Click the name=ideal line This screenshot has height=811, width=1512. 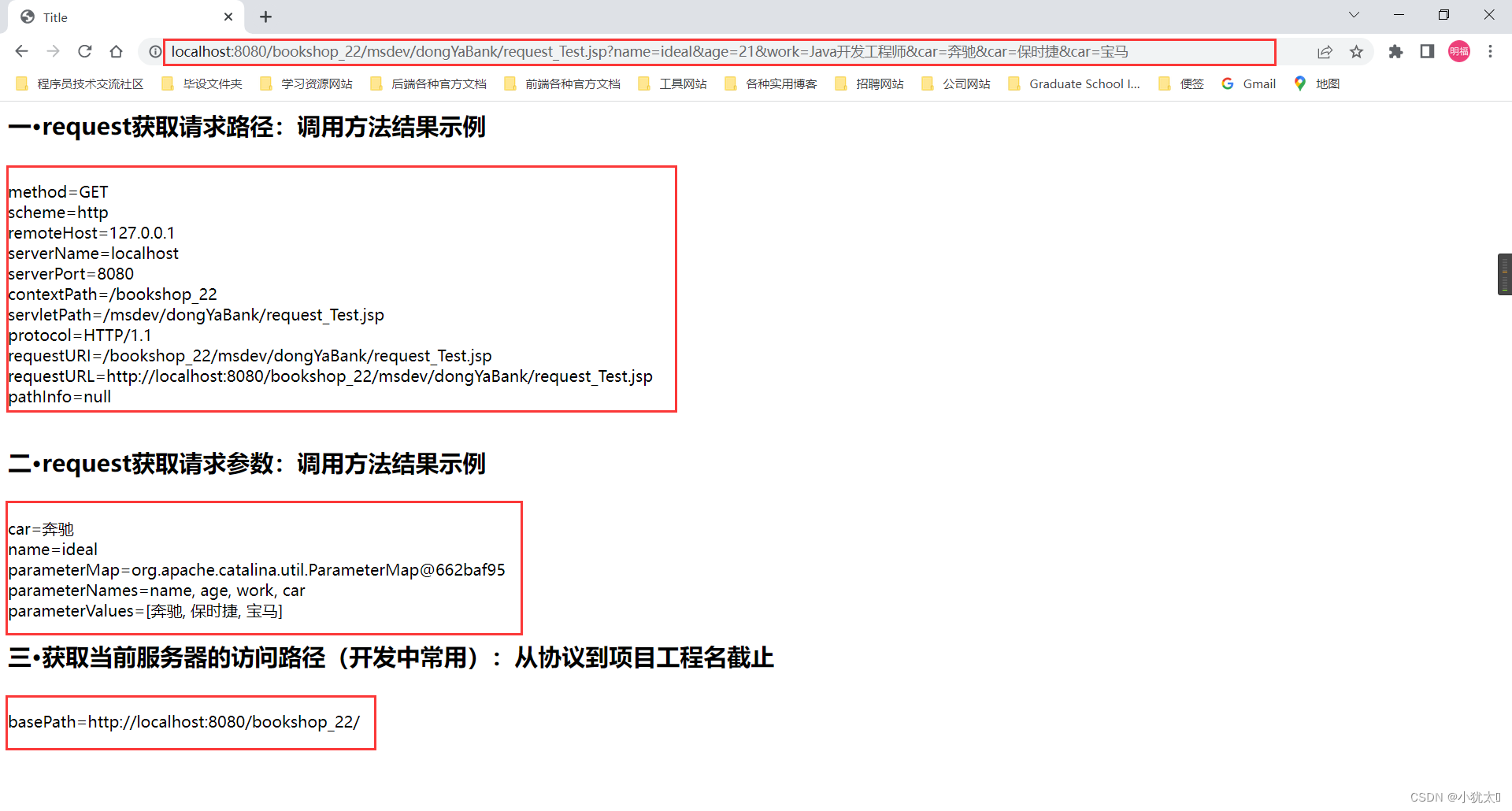53,550
